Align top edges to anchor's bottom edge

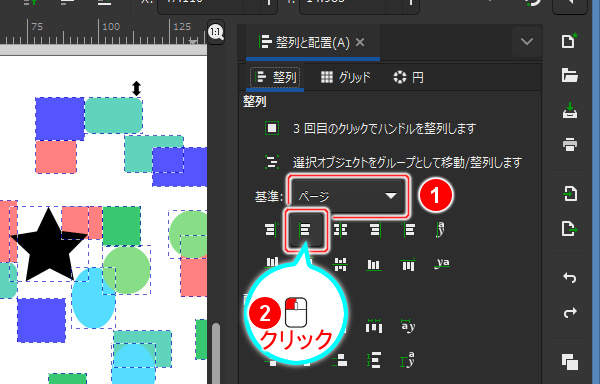click(x=408, y=264)
